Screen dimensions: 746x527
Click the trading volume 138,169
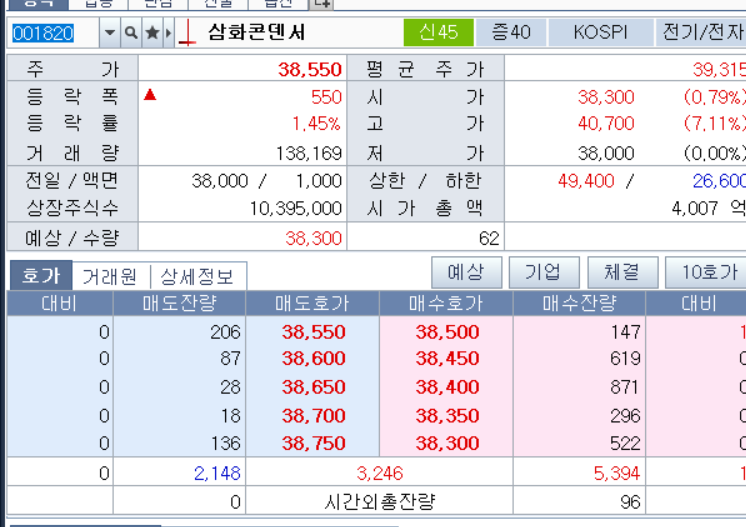coord(309,154)
